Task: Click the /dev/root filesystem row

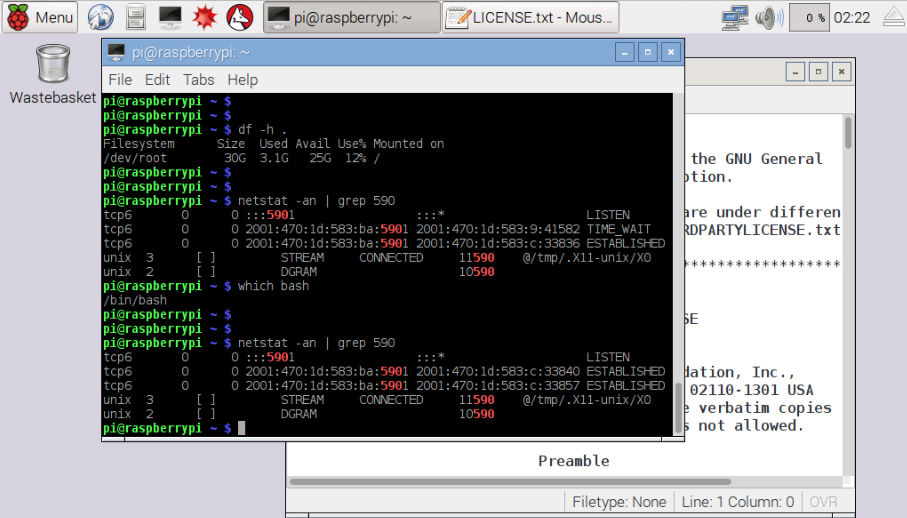Action: 241,158
